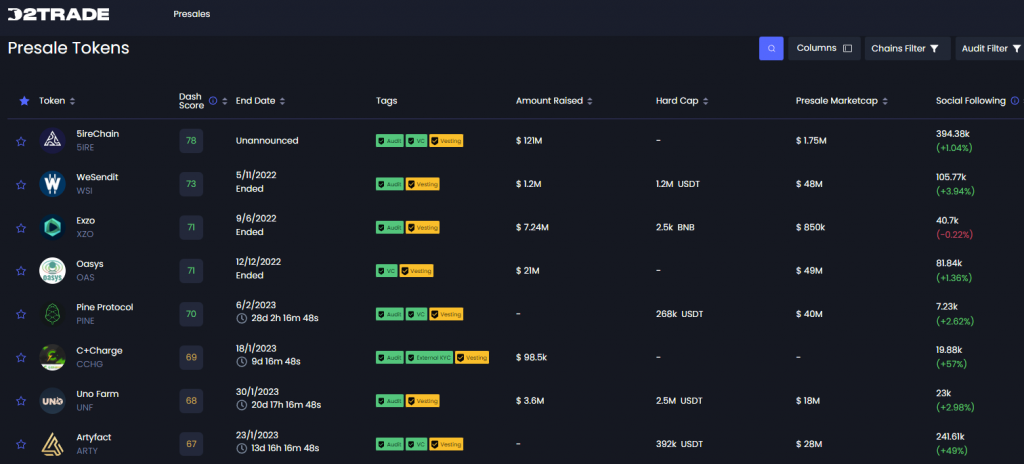Click Pine Protocol's countdown clock icon
The height and width of the screenshot is (464, 1024).
241,318
